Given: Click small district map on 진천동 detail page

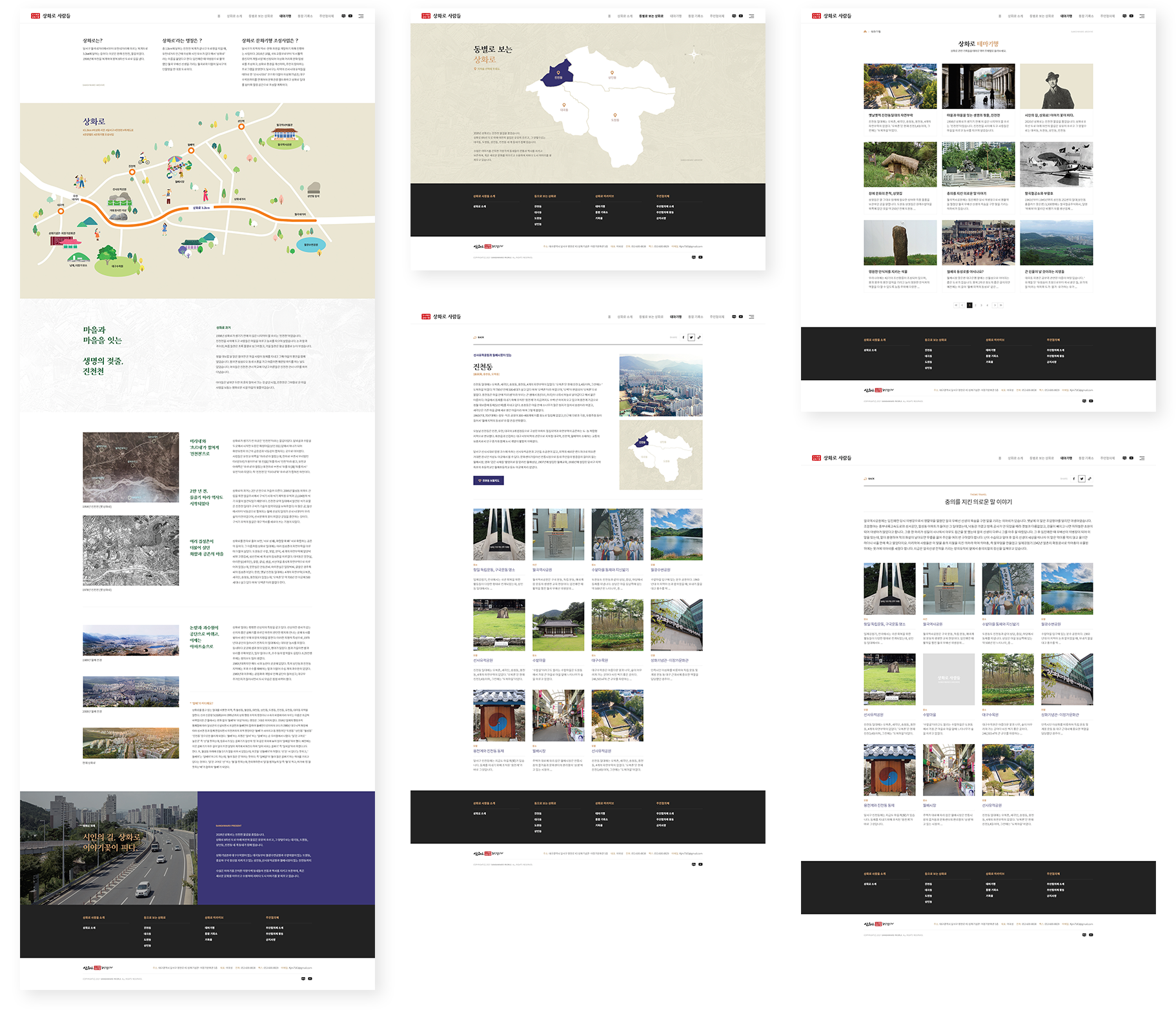Looking at the screenshot, I should 660,455.
